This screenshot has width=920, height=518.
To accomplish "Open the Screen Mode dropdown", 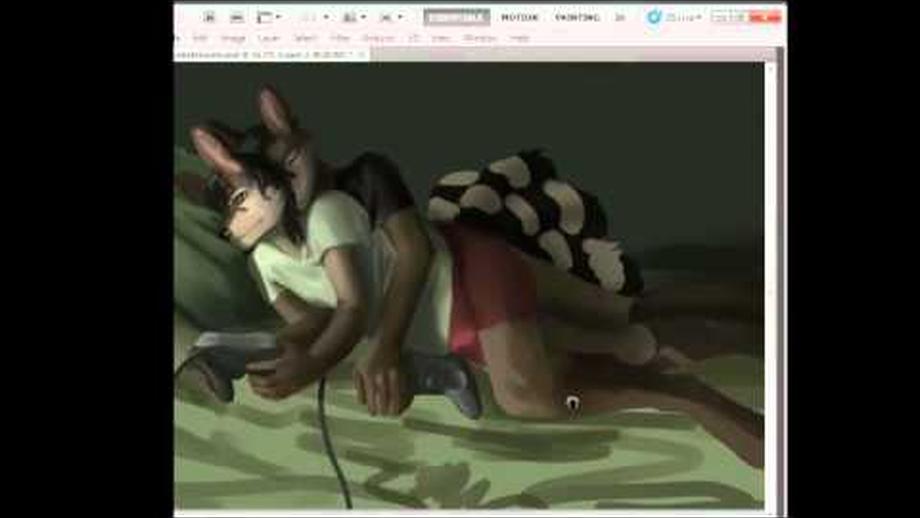I will coord(391,18).
